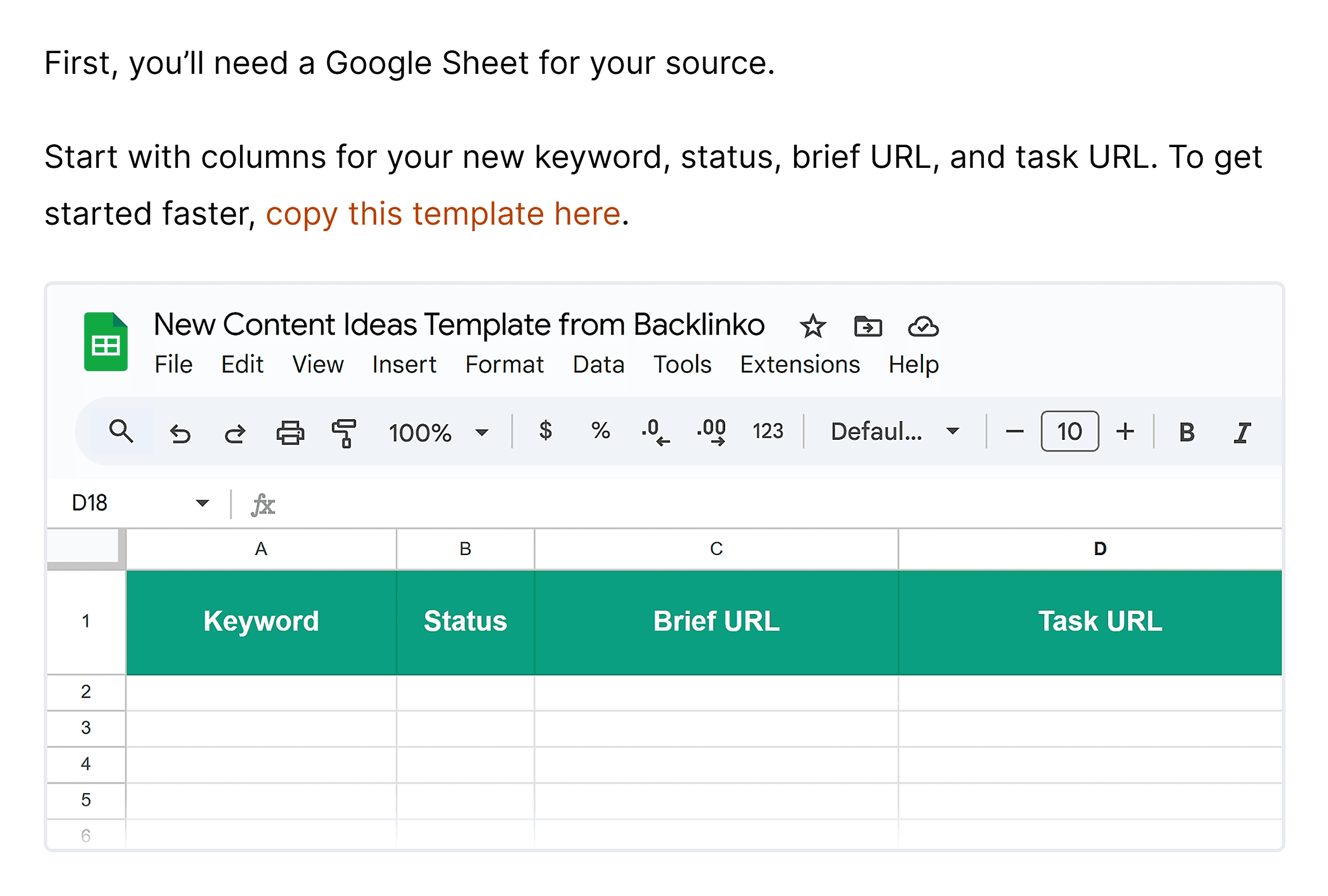Increase decimal places

(x=711, y=432)
